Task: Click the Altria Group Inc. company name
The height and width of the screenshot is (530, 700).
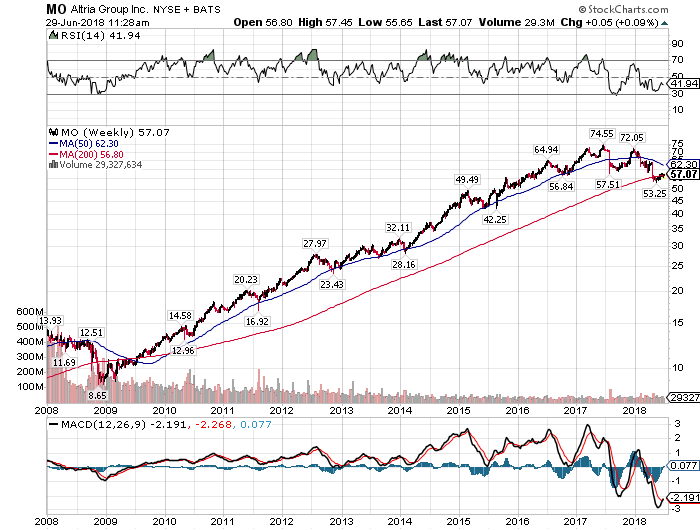Action: point(110,9)
